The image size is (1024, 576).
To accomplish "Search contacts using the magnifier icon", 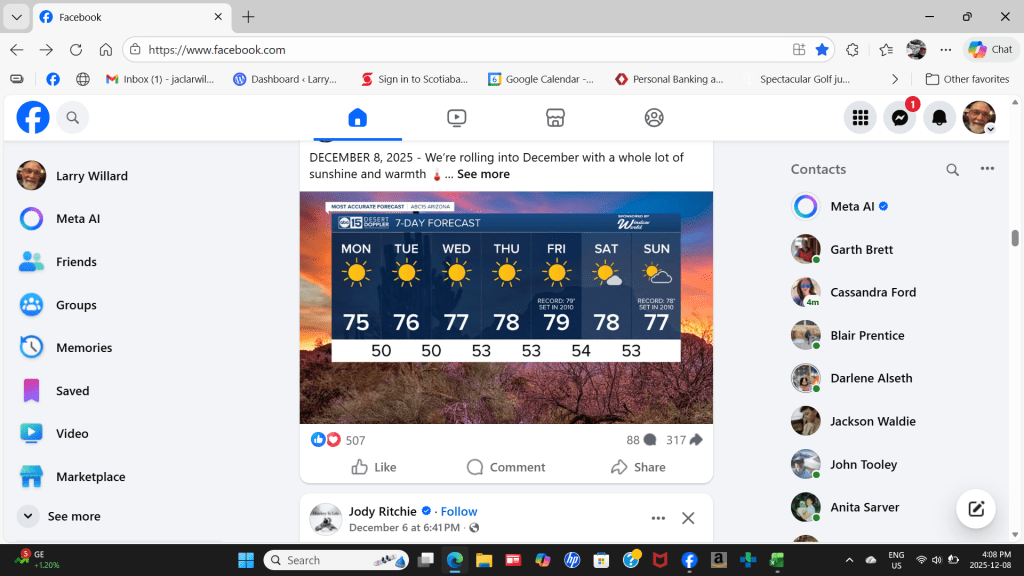I will 952,170.
